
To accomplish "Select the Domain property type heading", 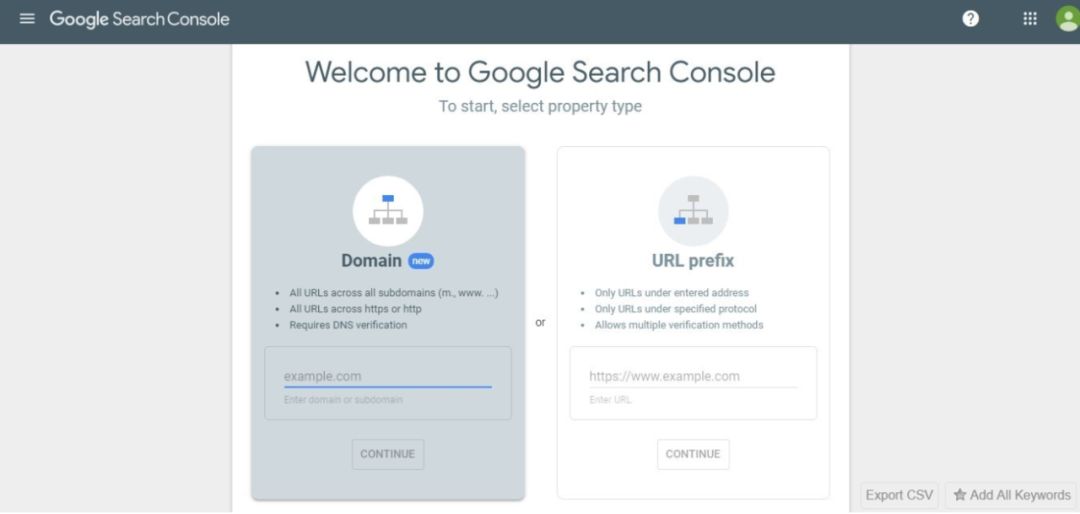I will [371, 261].
